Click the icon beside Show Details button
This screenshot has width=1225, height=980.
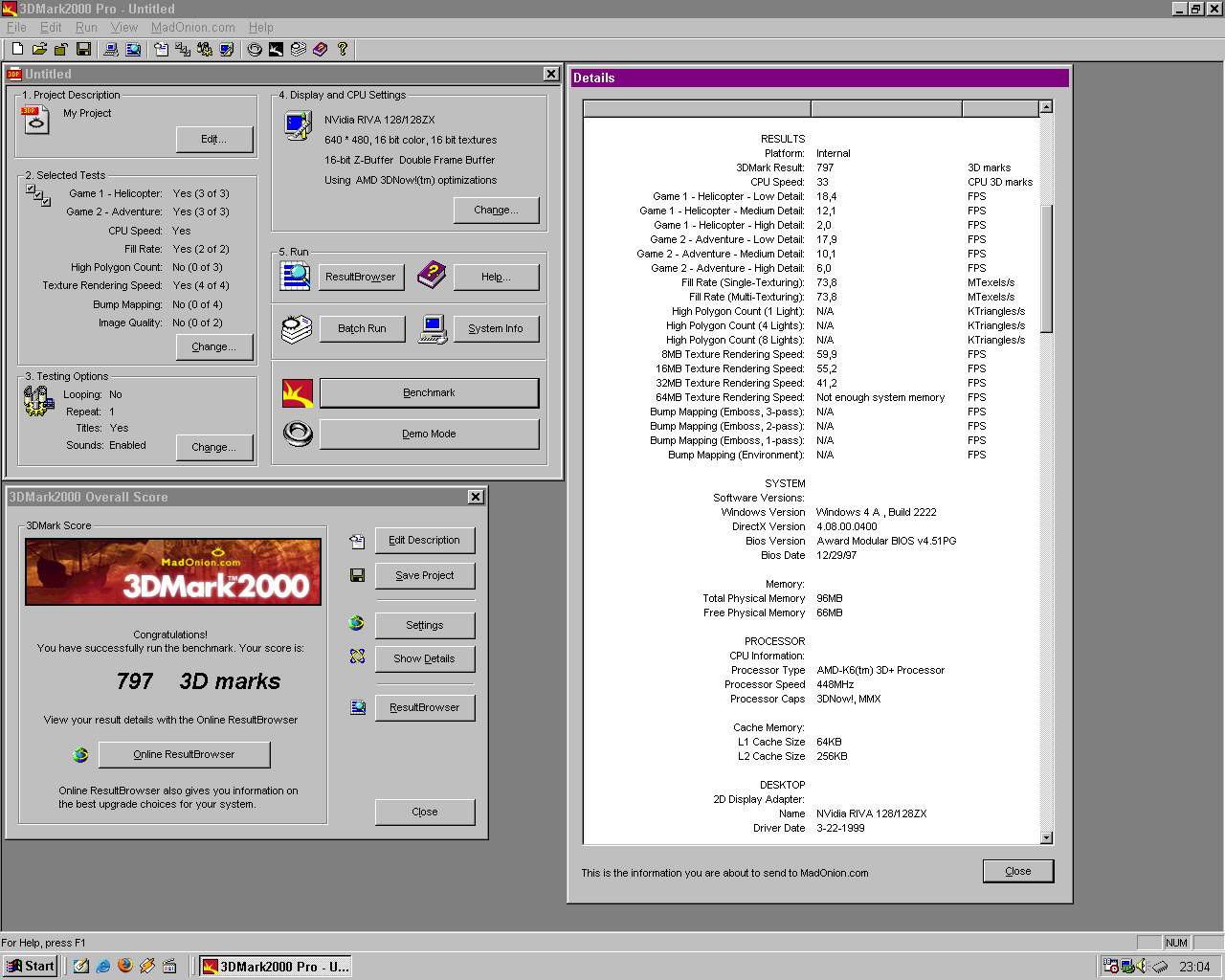click(357, 657)
